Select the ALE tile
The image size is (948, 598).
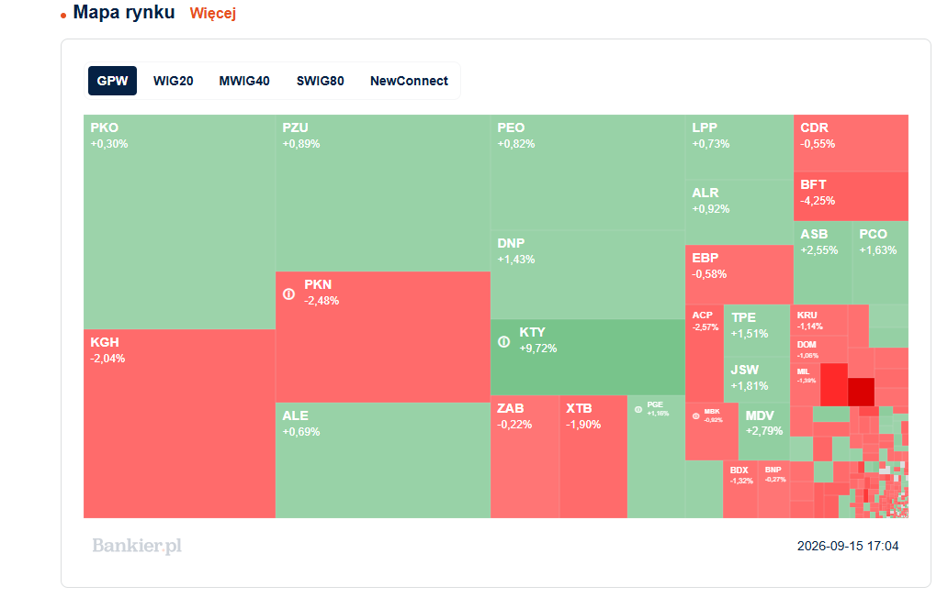click(383, 461)
